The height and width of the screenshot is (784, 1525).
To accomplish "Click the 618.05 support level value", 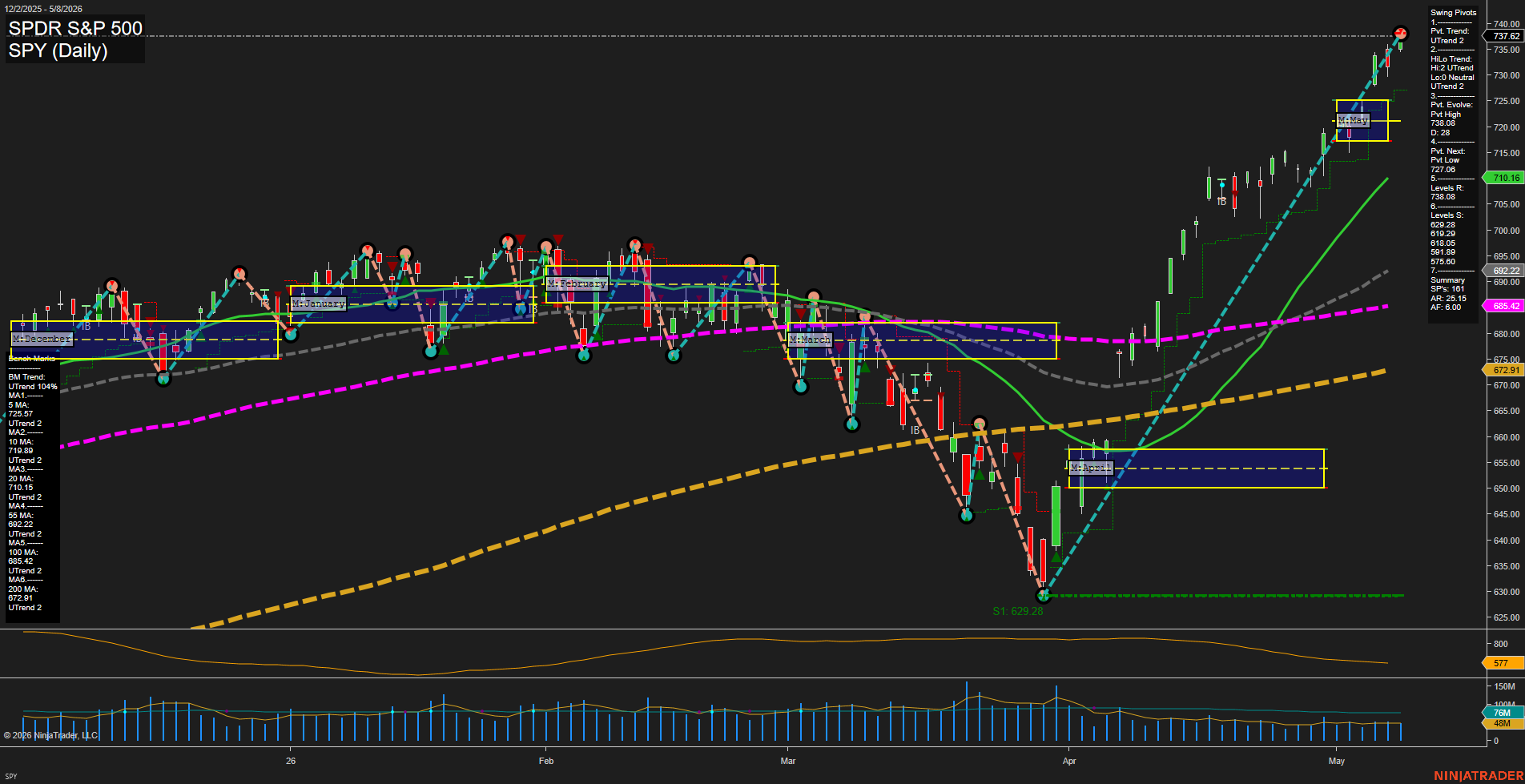I will [x=1443, y=243].
